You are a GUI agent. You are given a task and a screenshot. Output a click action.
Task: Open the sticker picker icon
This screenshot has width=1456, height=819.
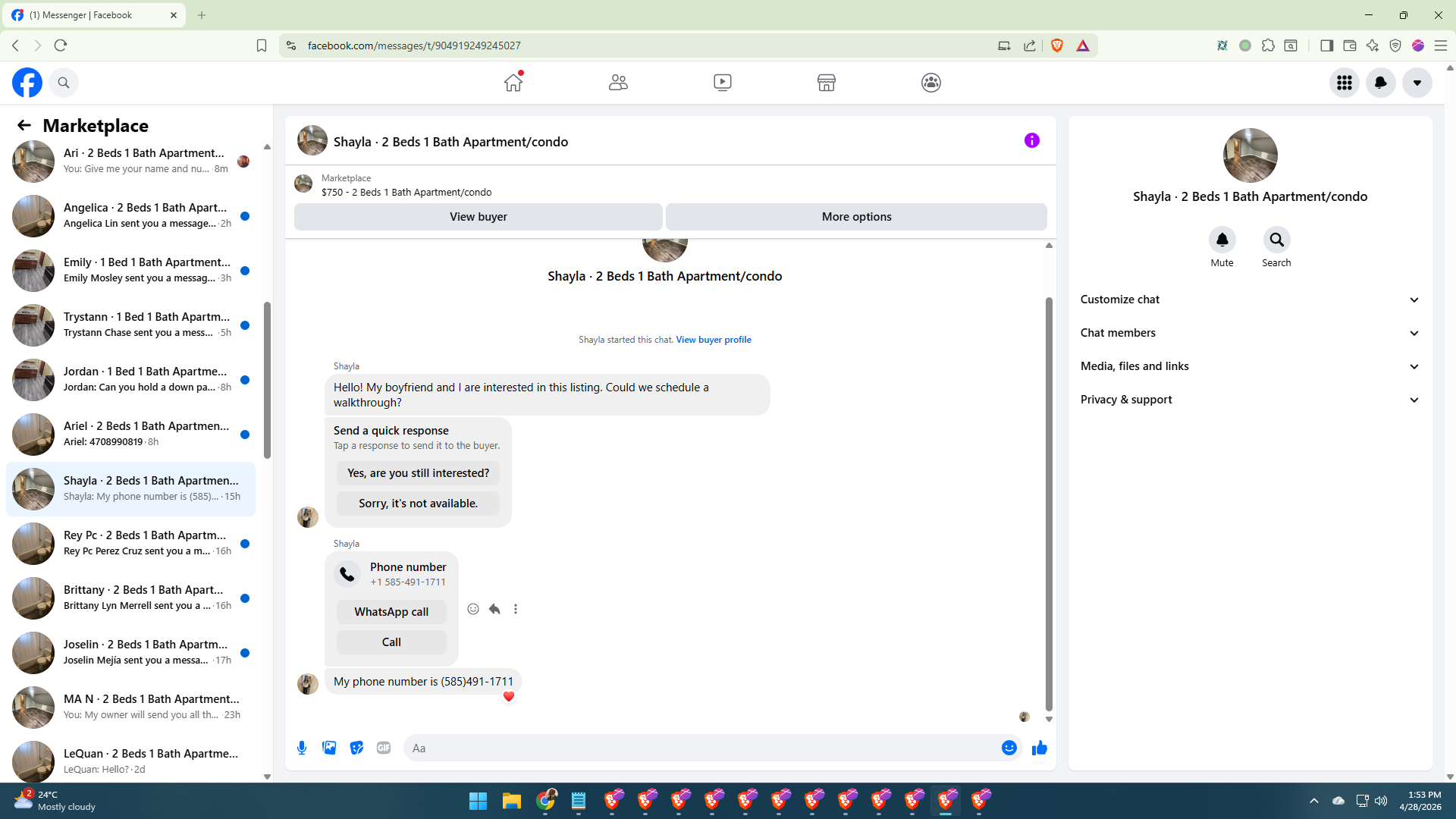point(356,748)
